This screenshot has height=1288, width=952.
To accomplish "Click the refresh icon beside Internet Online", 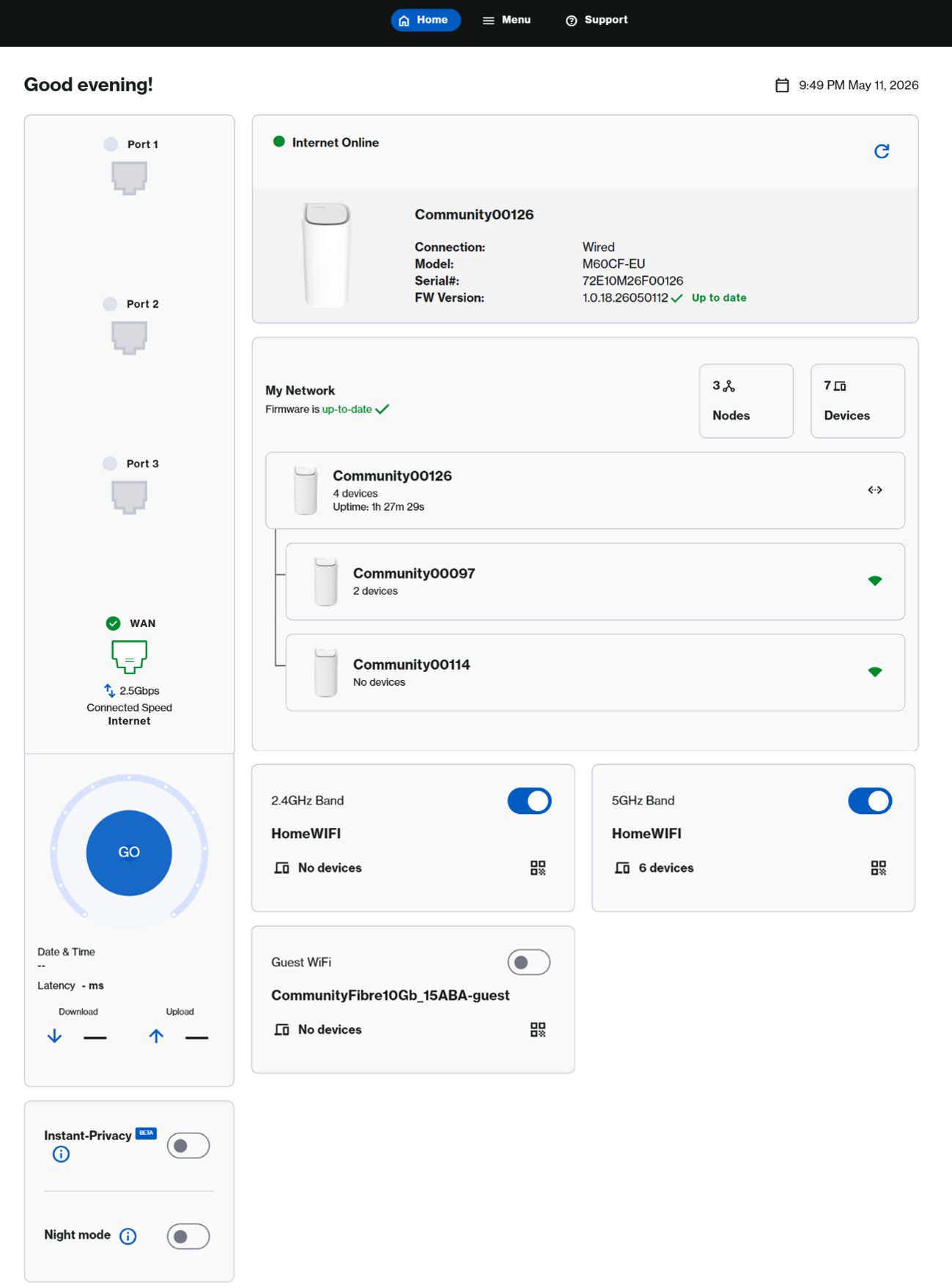I will (x=882, y=151).
